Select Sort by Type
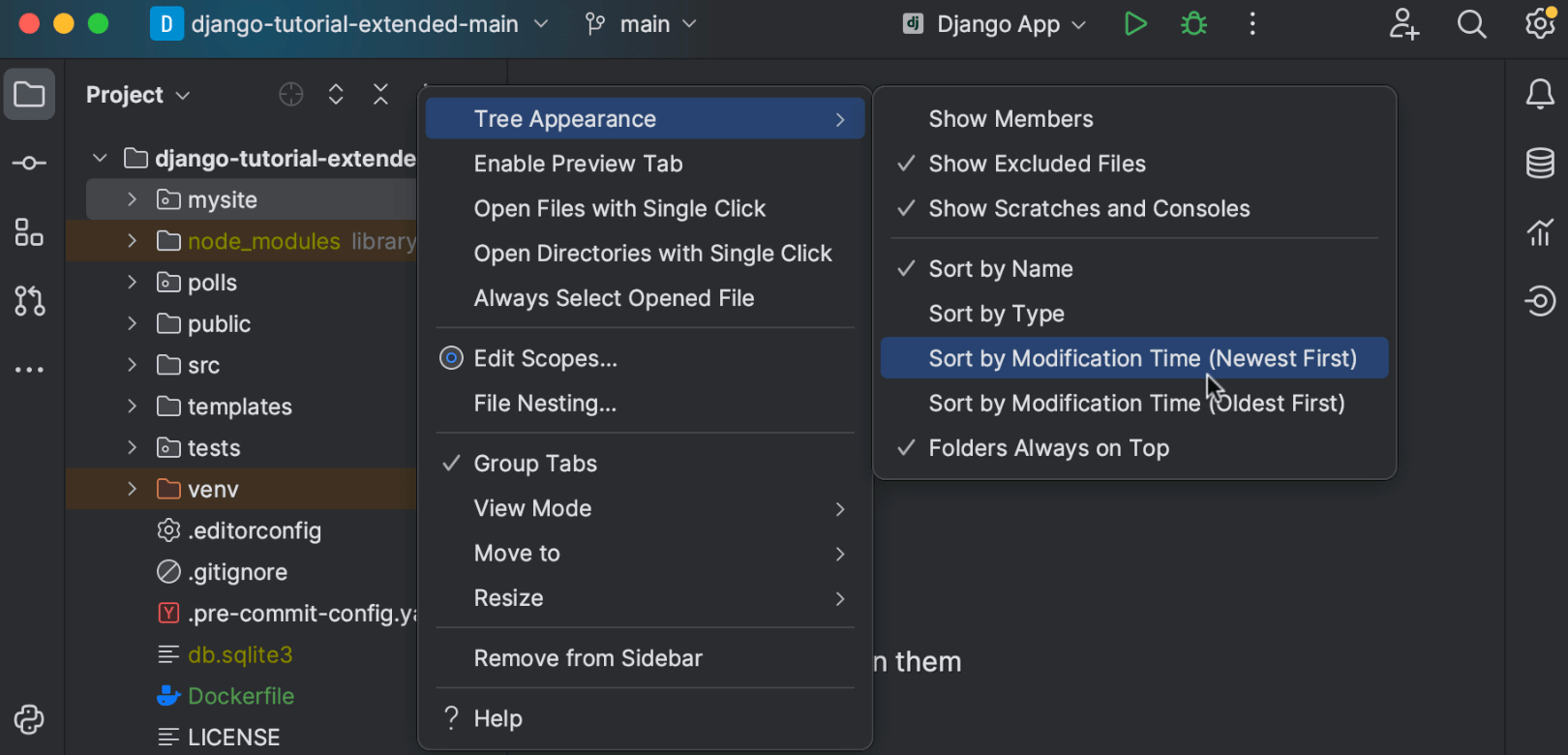This screenshot has height=755, width=1568. pyautogui.click(x=996, y=314)
